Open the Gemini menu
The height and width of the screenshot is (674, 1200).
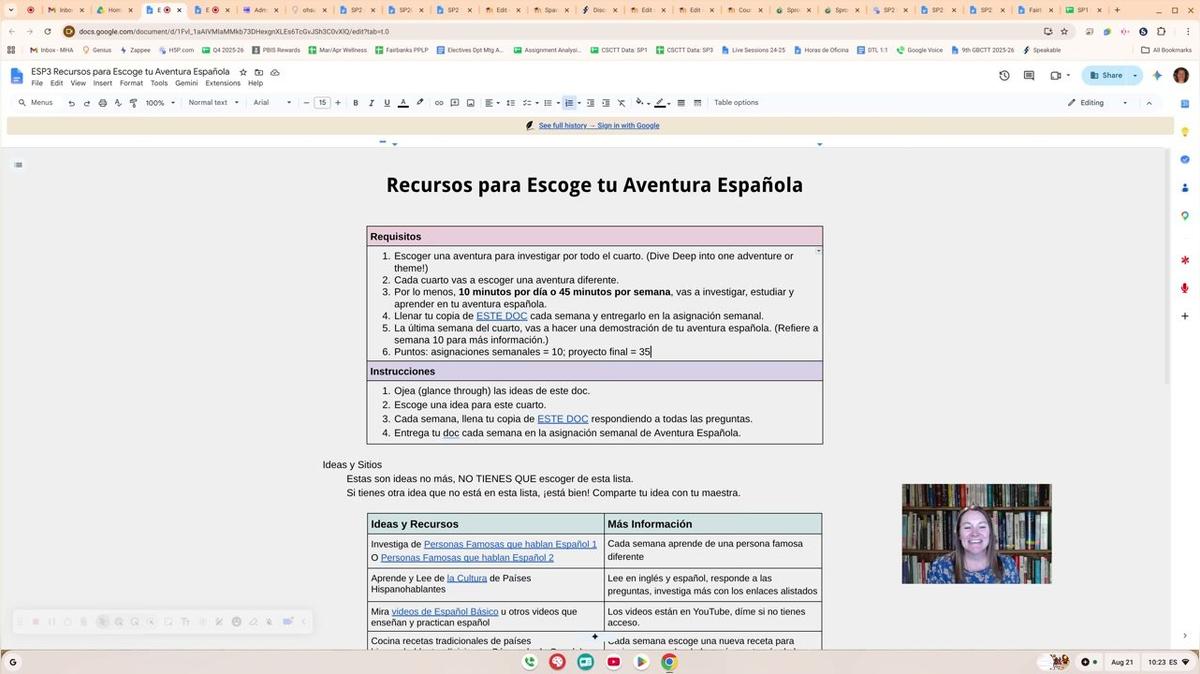point(186,83)
